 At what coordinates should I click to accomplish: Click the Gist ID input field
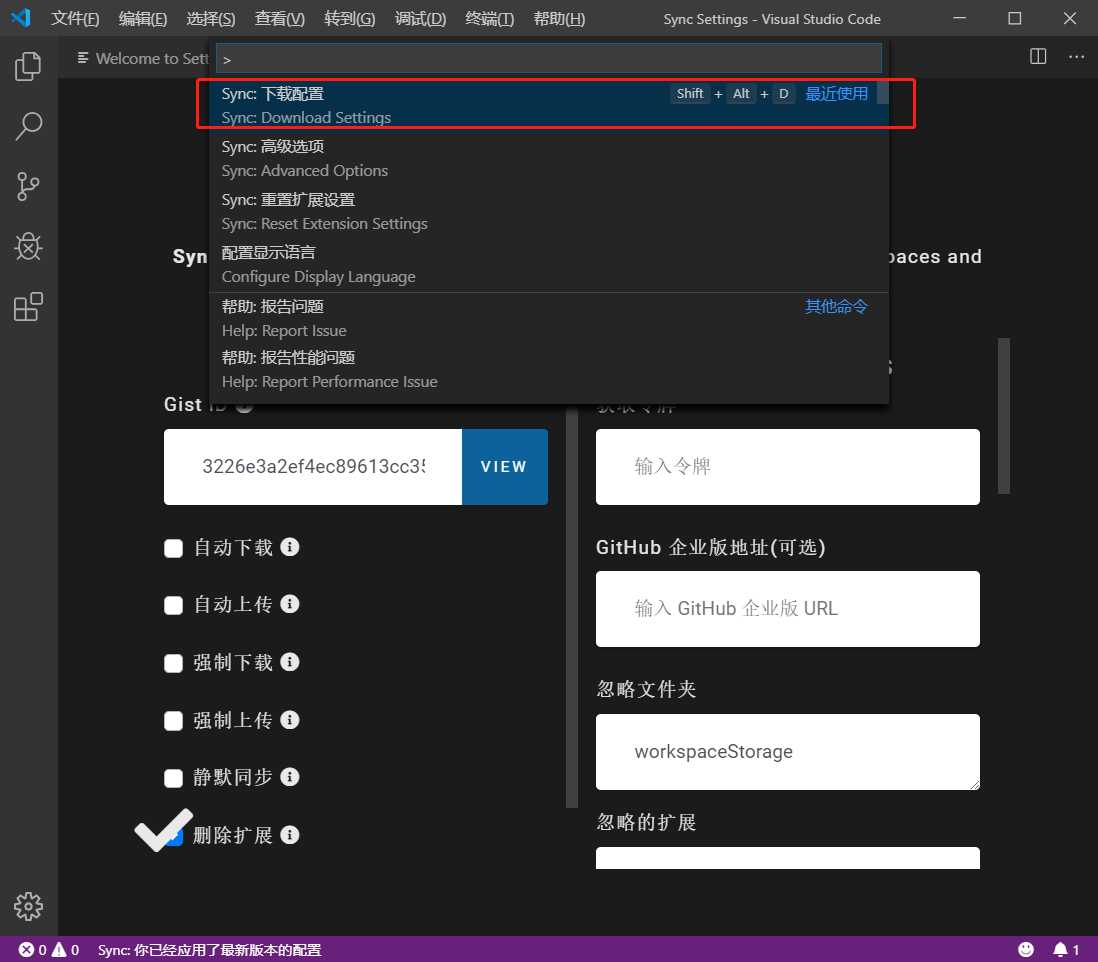tap(313, 466)
